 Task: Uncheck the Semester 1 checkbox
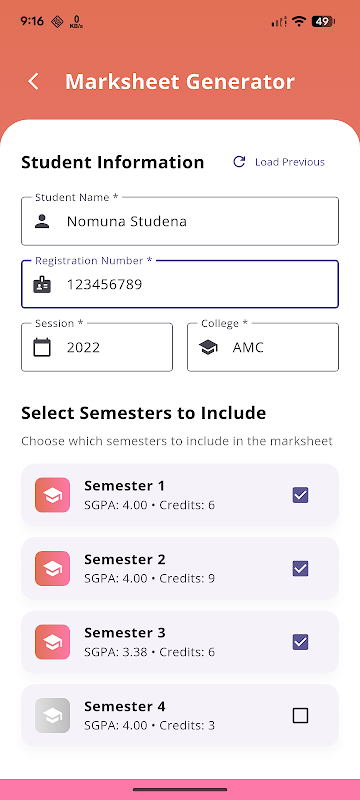point(300,495)
